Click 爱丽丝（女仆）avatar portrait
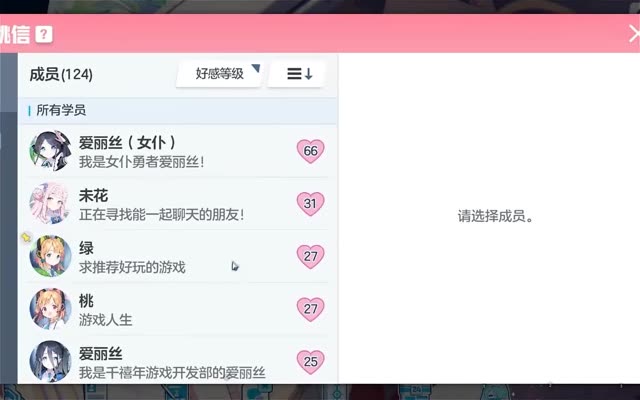This screenshot has height=400, width=640. click(x=50, y=151)
